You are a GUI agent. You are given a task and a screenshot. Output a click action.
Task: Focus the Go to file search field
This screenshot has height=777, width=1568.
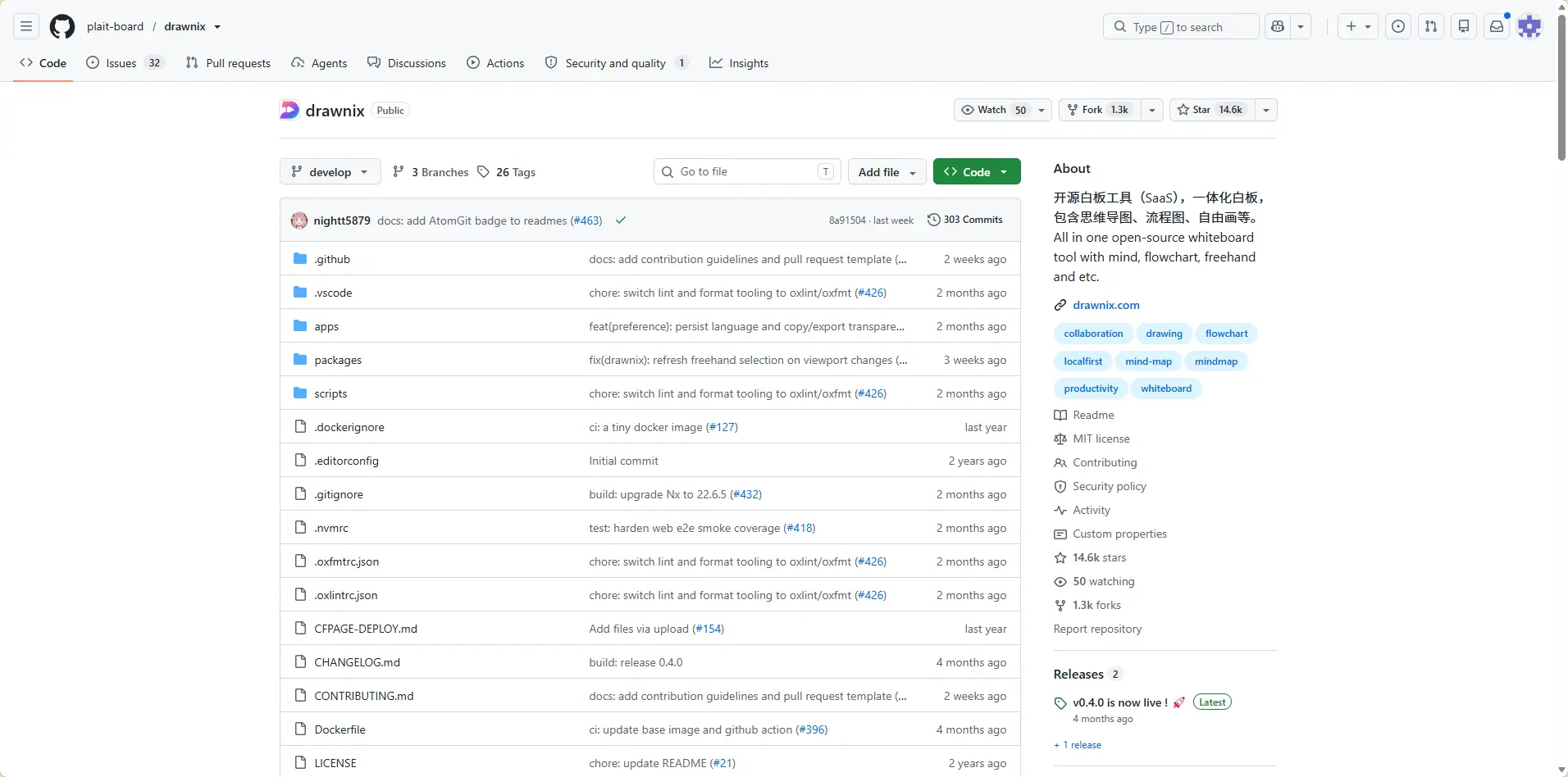click(x=748, y=172)
